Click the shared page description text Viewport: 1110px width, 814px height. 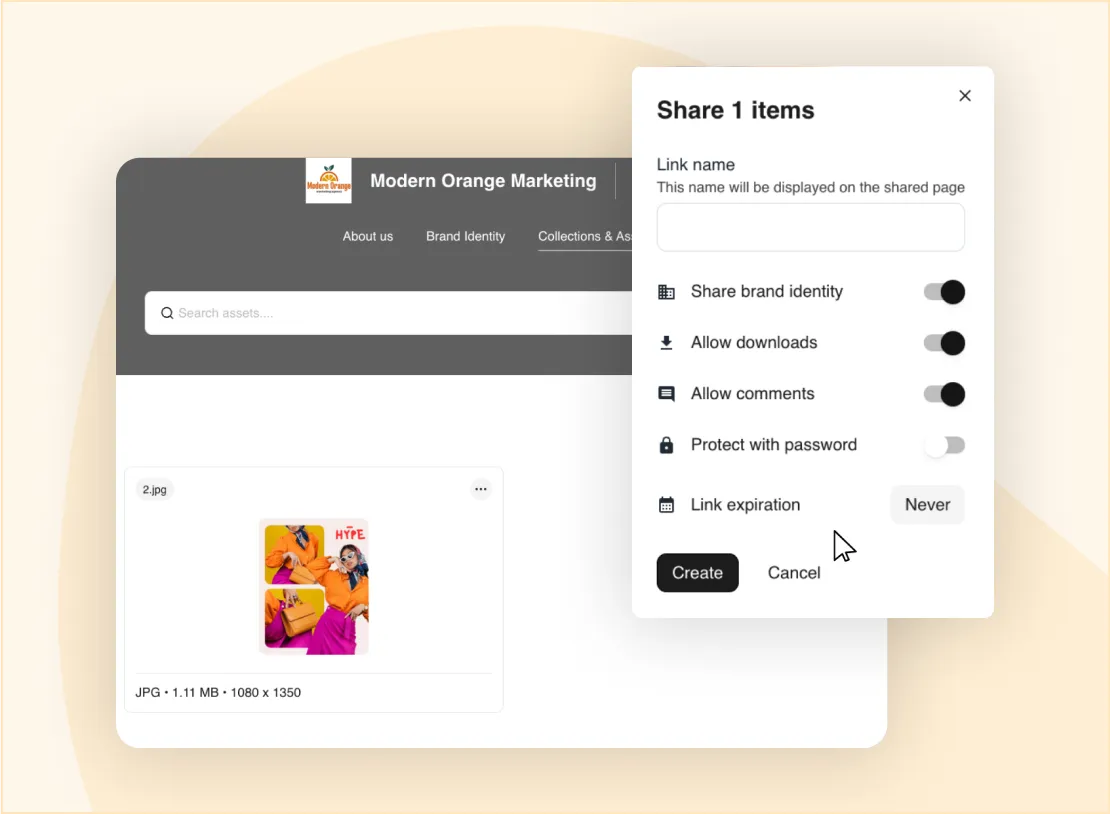[x=810, y=187]
